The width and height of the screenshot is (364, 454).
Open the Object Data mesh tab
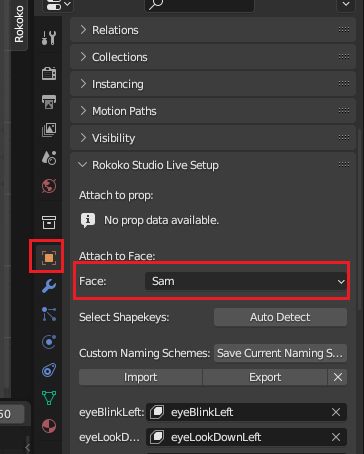49,398
